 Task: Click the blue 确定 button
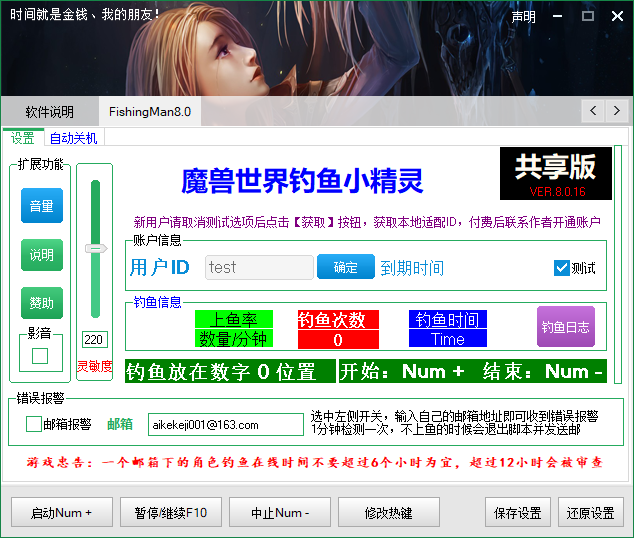(x=346, y=267)
